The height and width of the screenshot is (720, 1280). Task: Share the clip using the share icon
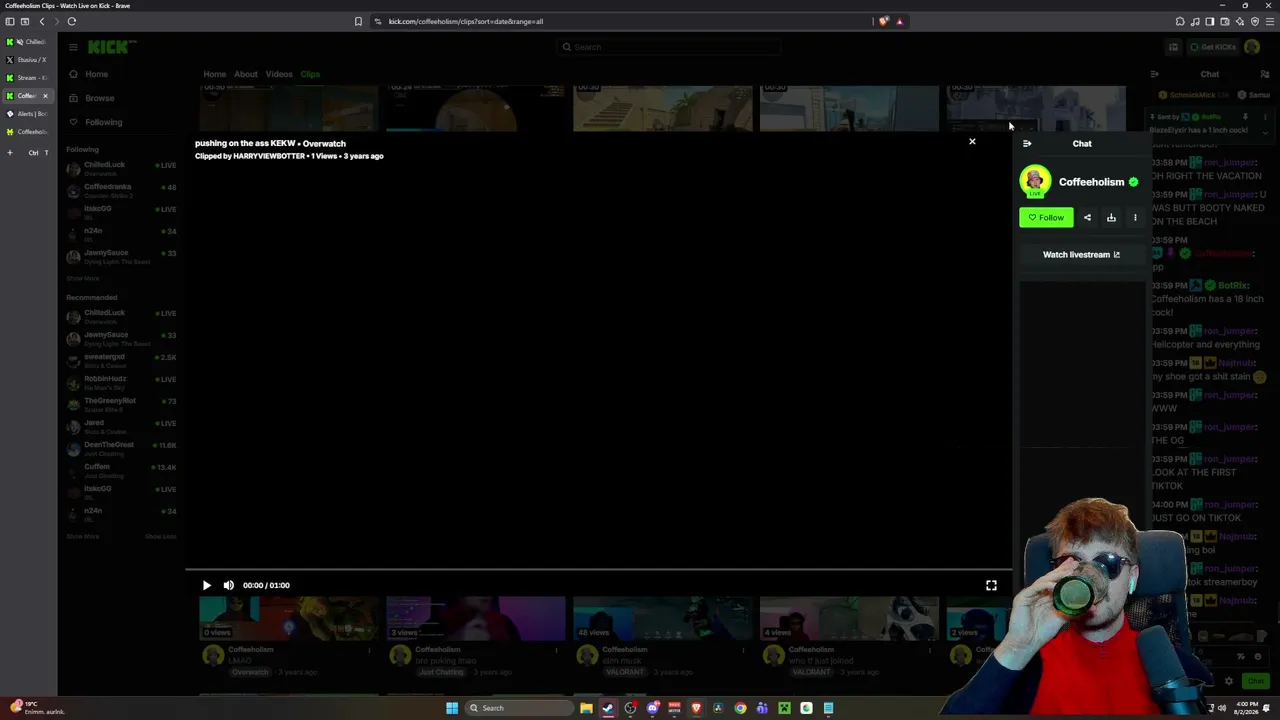point(1087,217)
